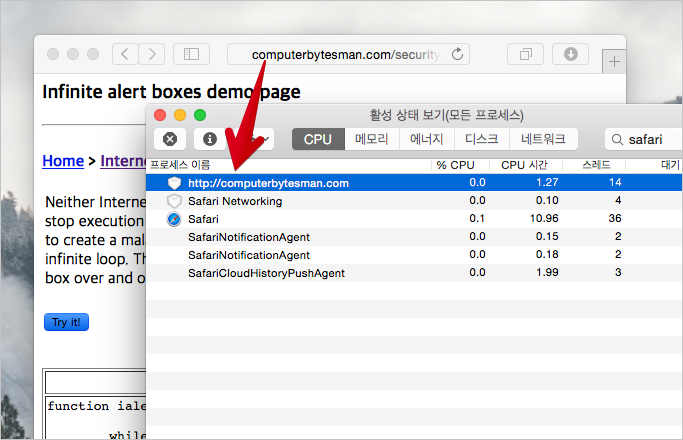Reload the page in Safari
The image size is (683, 440).
pyautogui.click(x=457, y=54)
